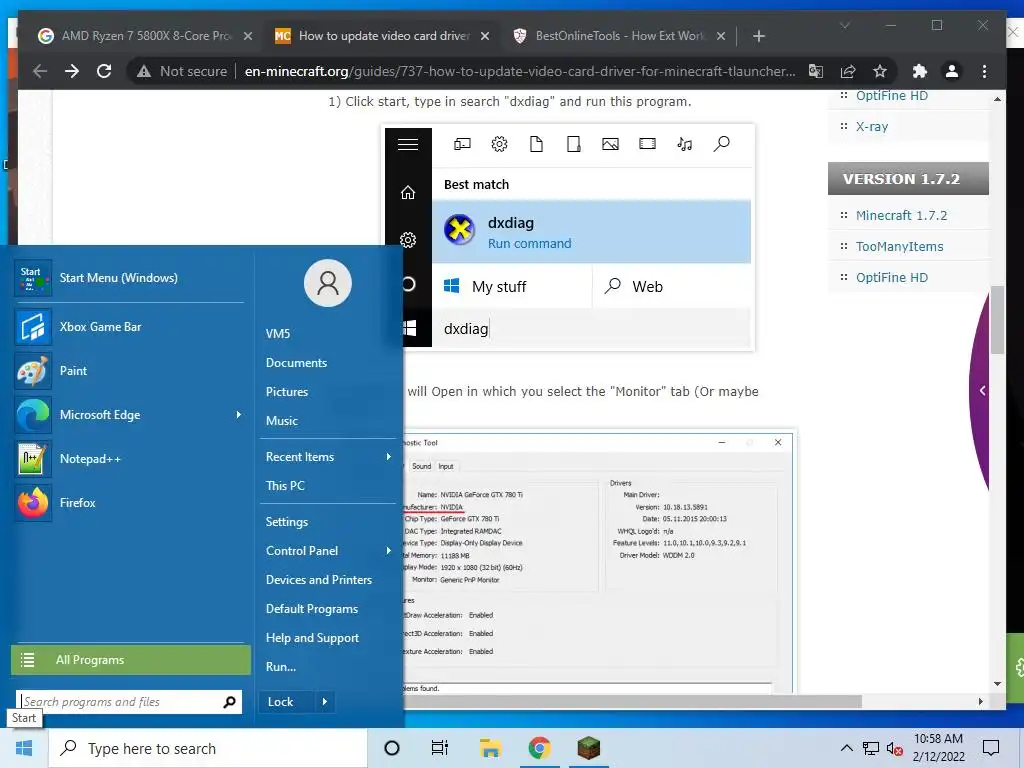Bookmark this page with star icon
The height and width of the screenshot is (768, 1024).
[x=880, y=71]
